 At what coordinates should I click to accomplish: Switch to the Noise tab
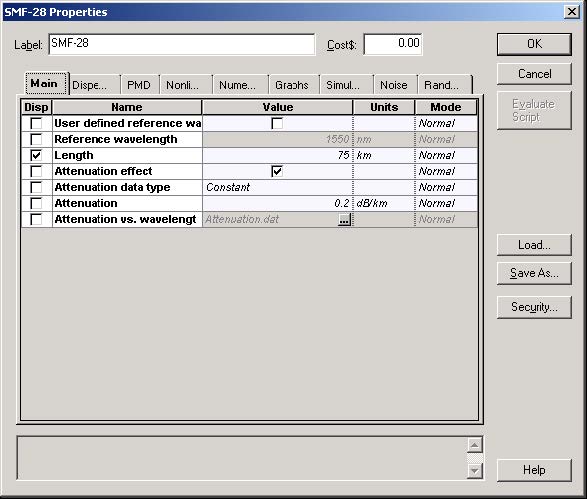[394, 85]
